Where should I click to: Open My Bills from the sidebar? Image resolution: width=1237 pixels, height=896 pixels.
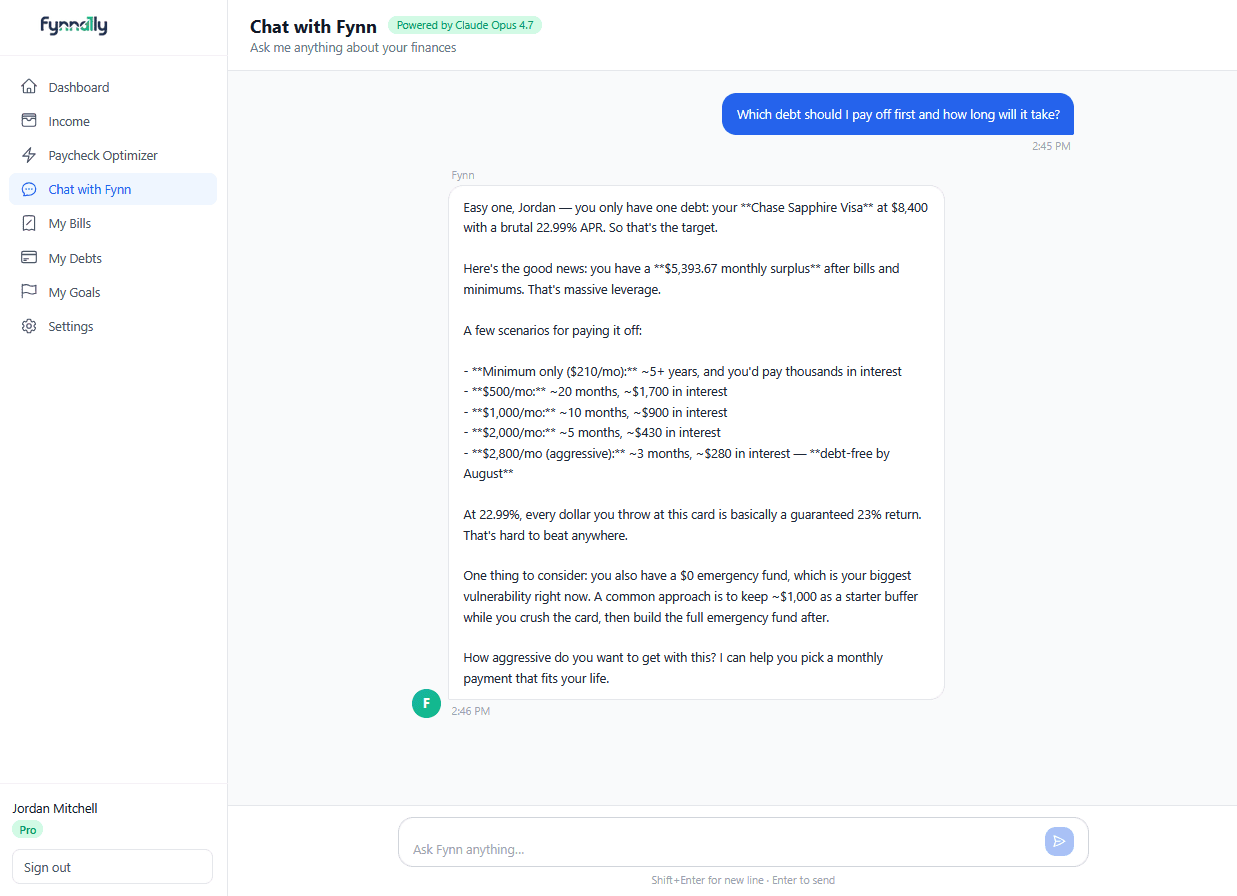click(30, 222)
